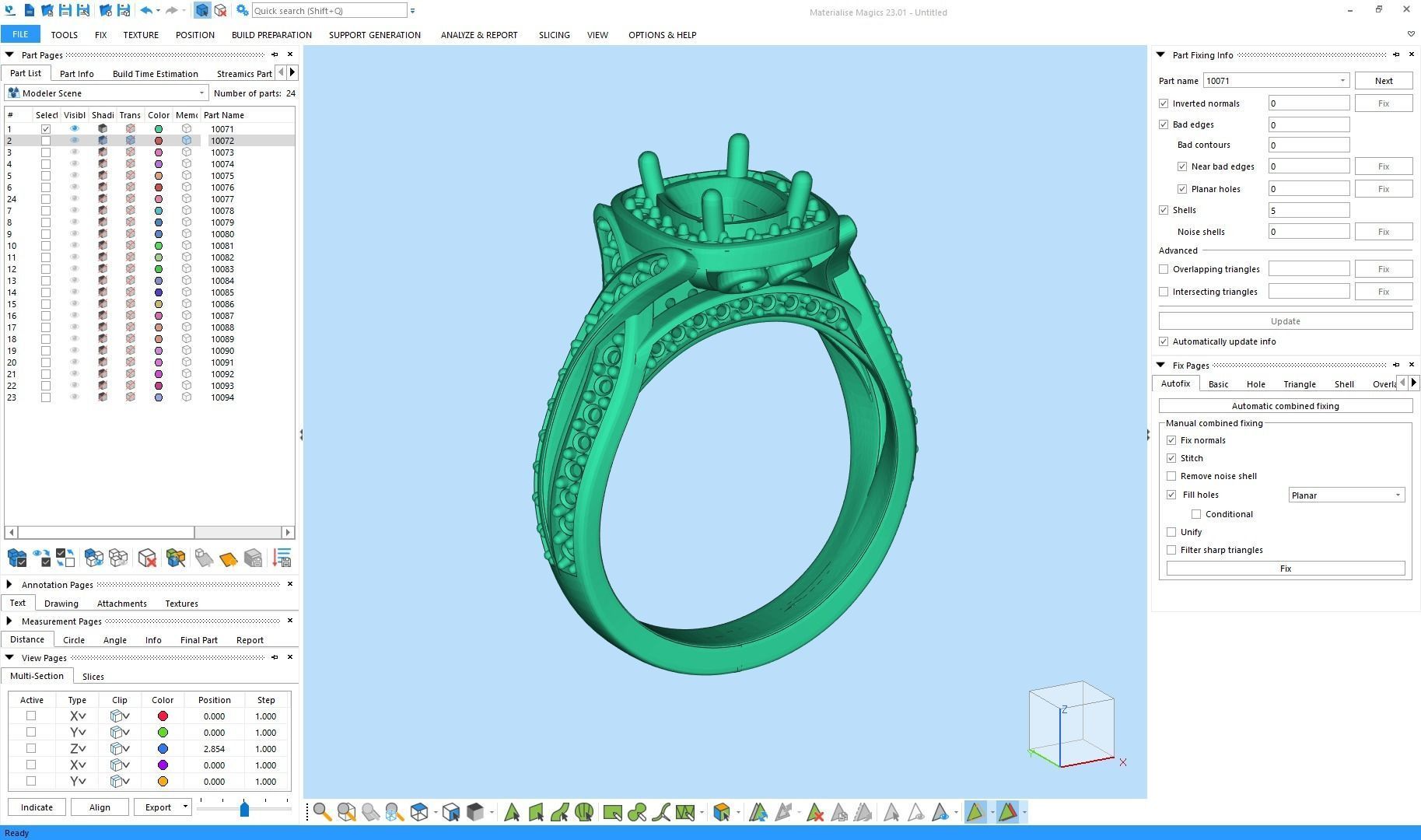Image resolution: width=1421 pixels, height=840 pixels.
Task: Click the sort and save list icon
Action: tap(282, 558)
